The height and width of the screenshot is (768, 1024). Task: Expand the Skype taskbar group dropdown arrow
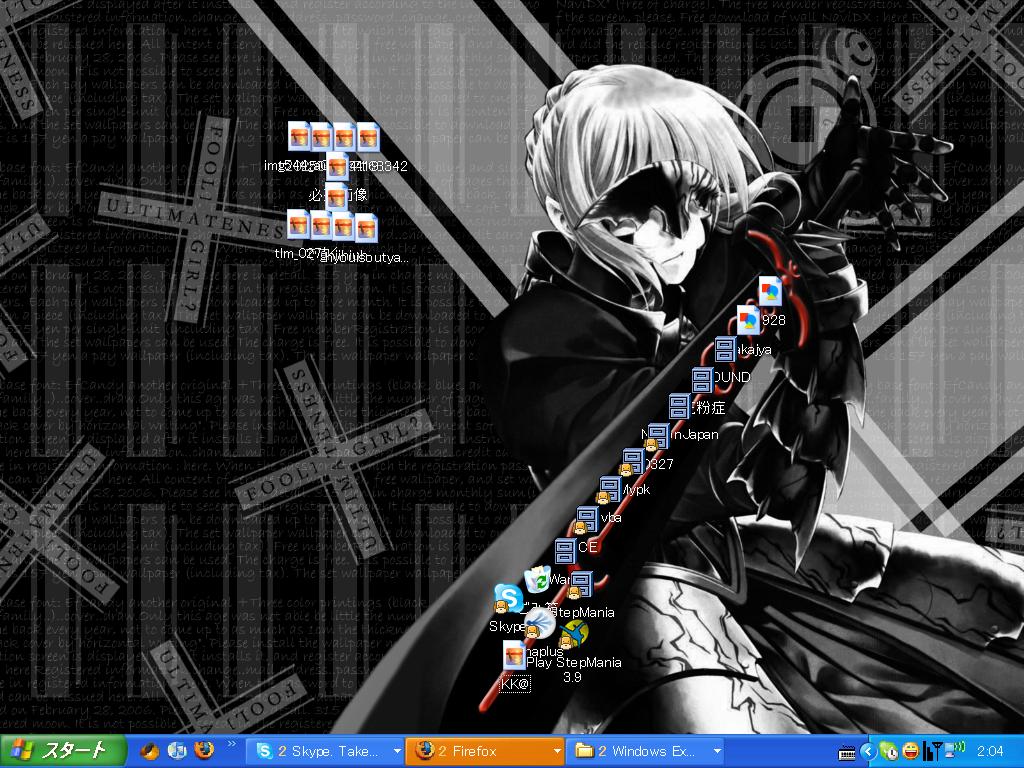(x=396, y=752)
